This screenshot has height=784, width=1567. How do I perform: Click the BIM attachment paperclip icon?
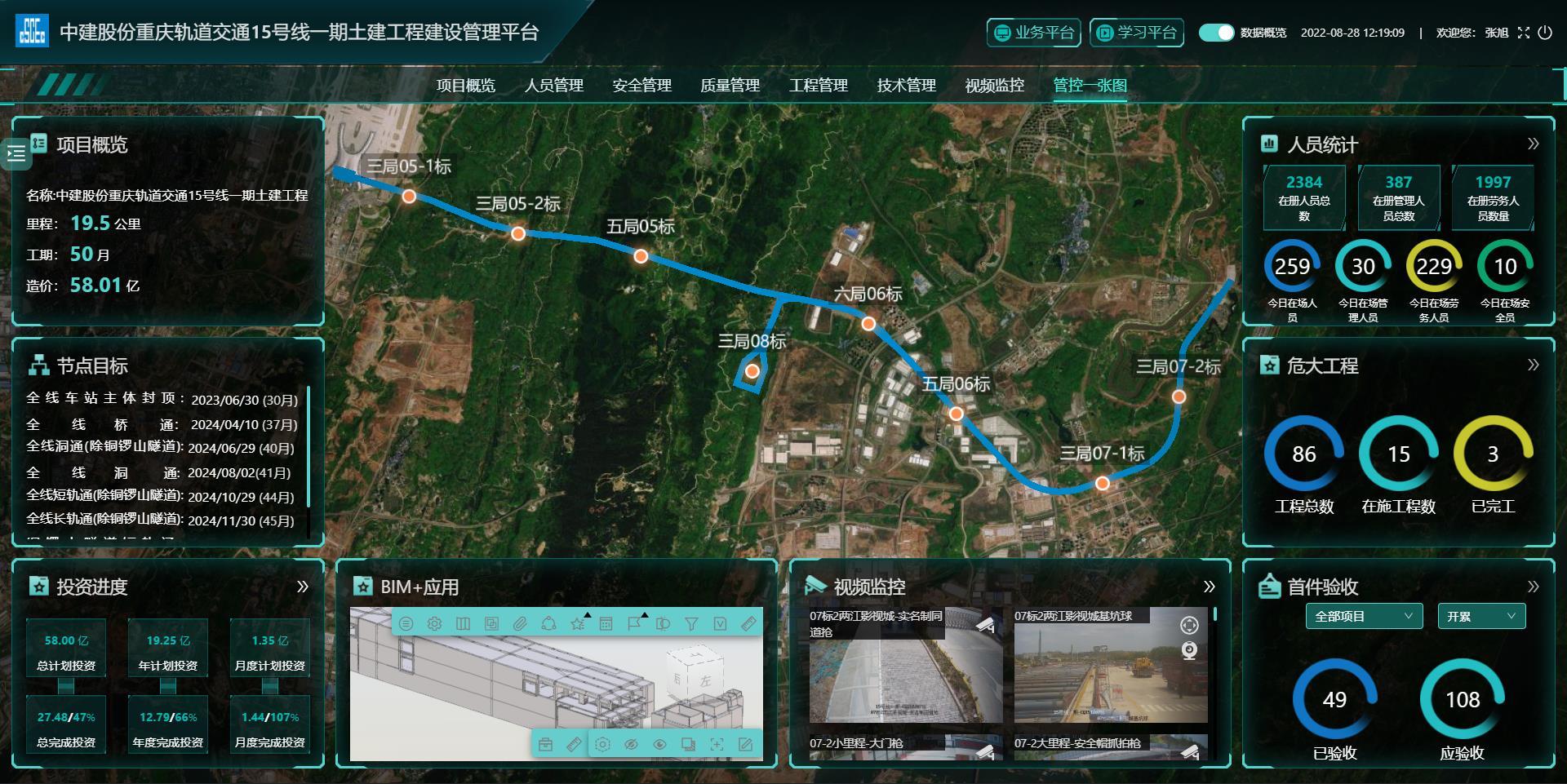520,624
